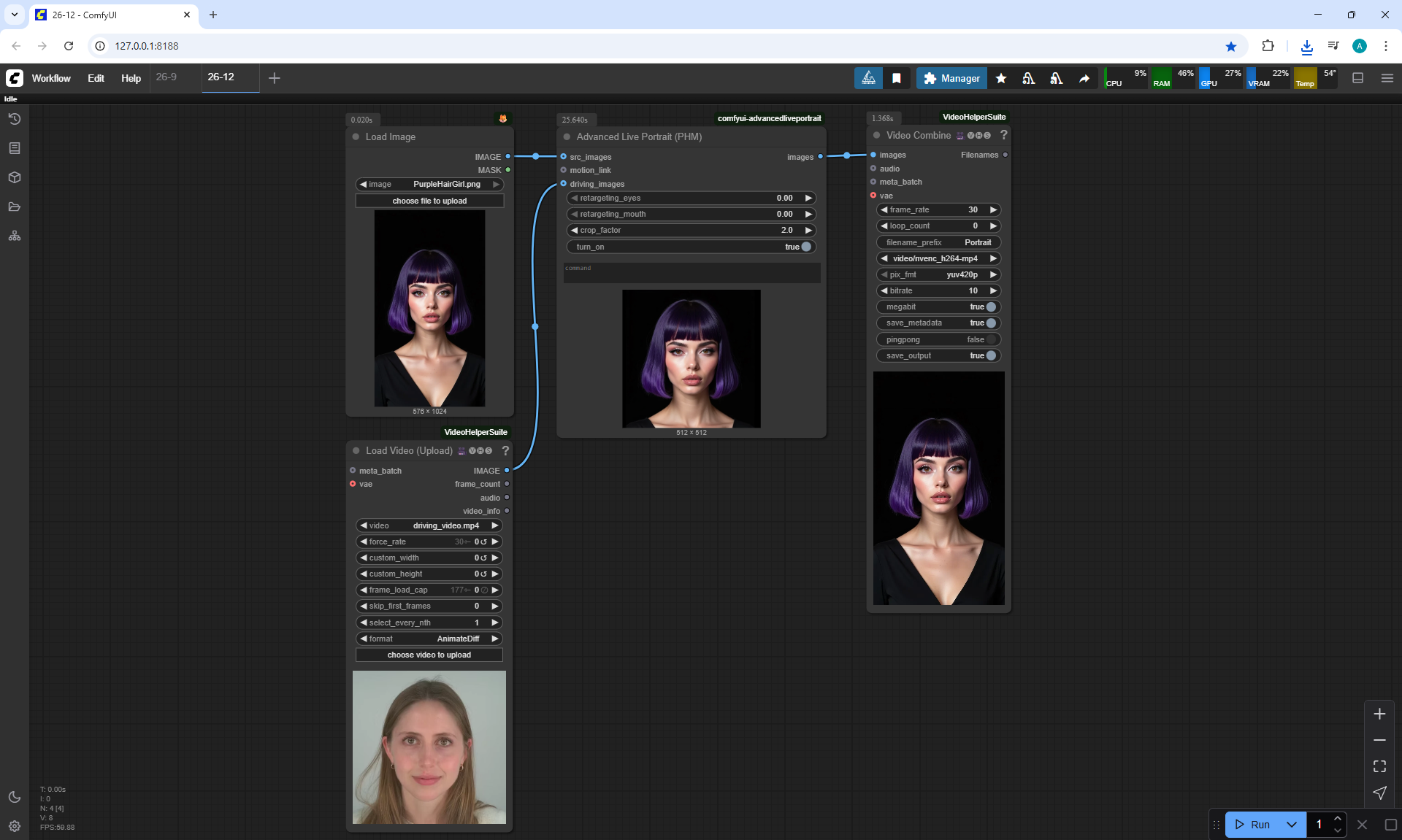
Task: Open the Workflow menu
Action: pos(51,78)
